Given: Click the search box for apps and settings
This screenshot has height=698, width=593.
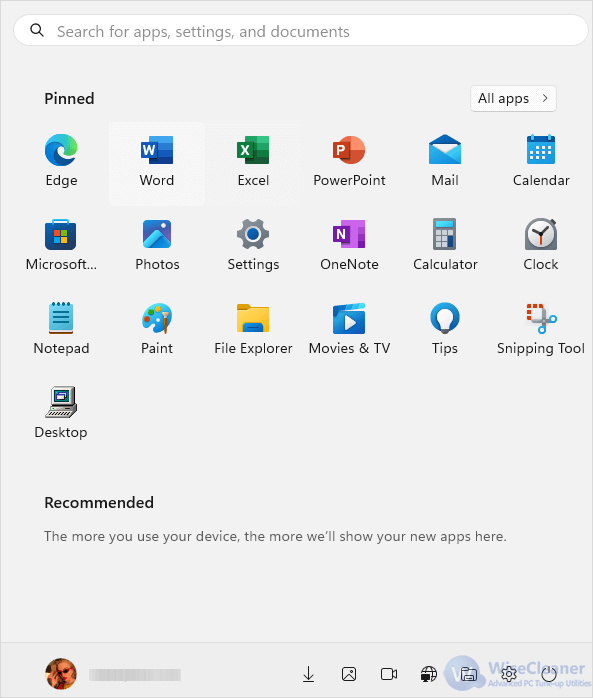Looking at the screenshot, I should [x=301, y=30].
